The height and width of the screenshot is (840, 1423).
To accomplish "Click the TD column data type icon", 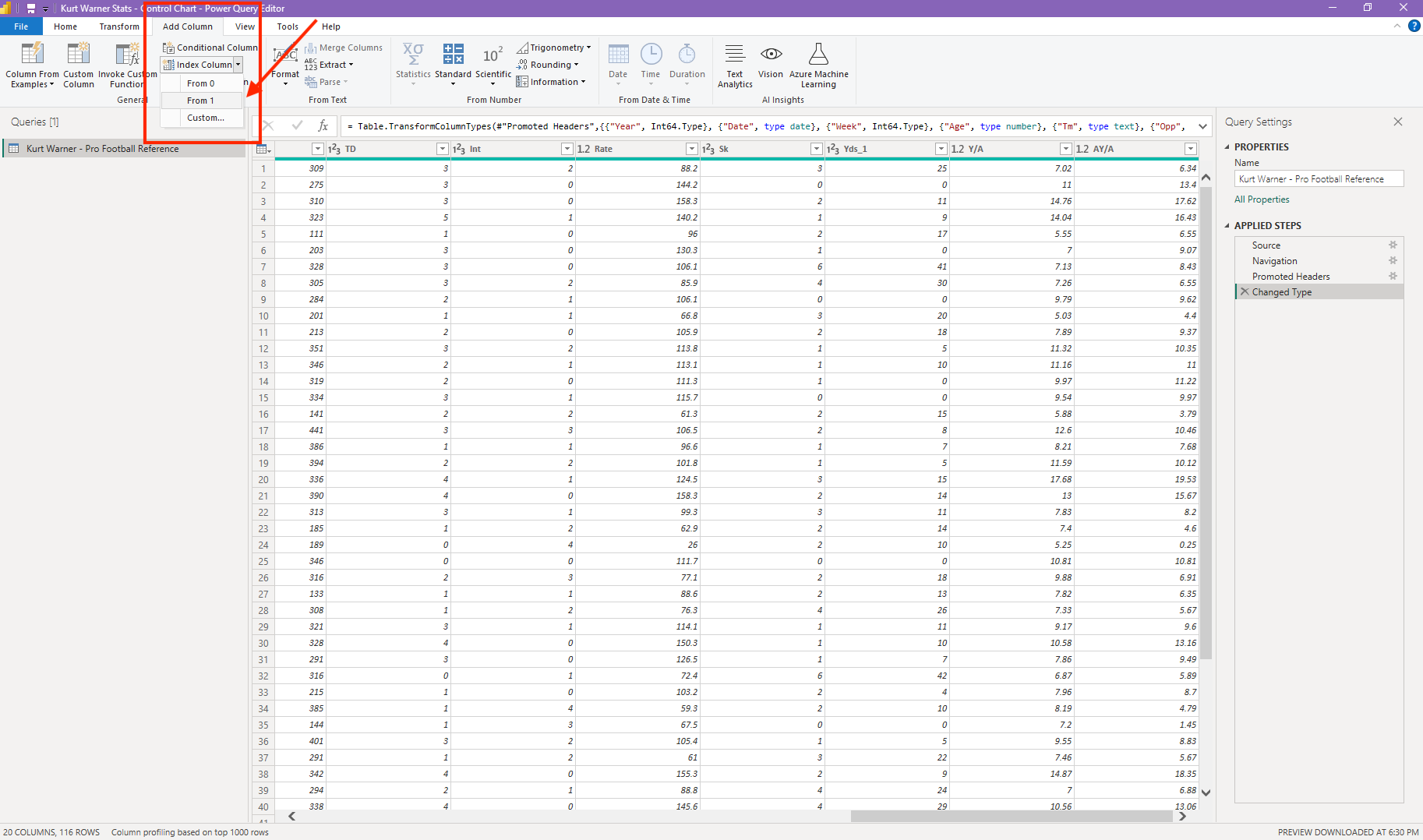I will coord(334,149).
